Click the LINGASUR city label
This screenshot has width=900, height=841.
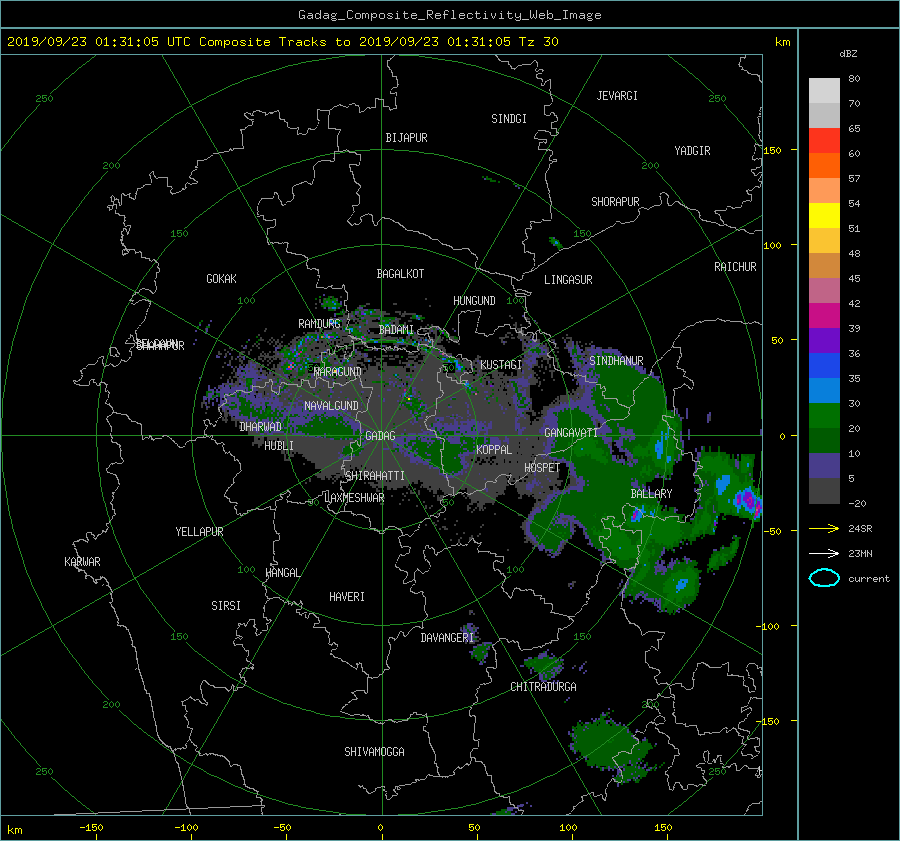568,280
